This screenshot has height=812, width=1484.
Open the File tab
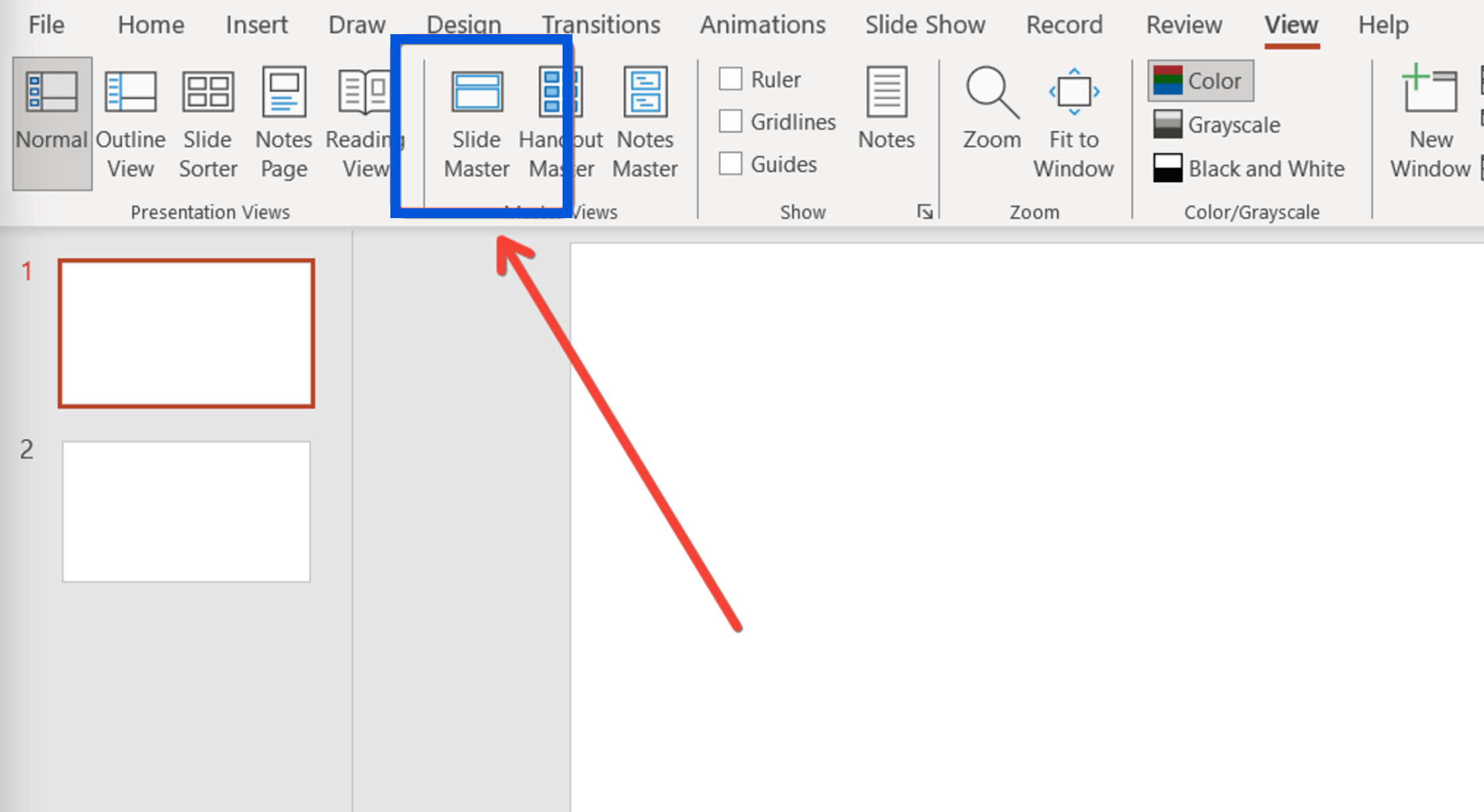[47, 25]
